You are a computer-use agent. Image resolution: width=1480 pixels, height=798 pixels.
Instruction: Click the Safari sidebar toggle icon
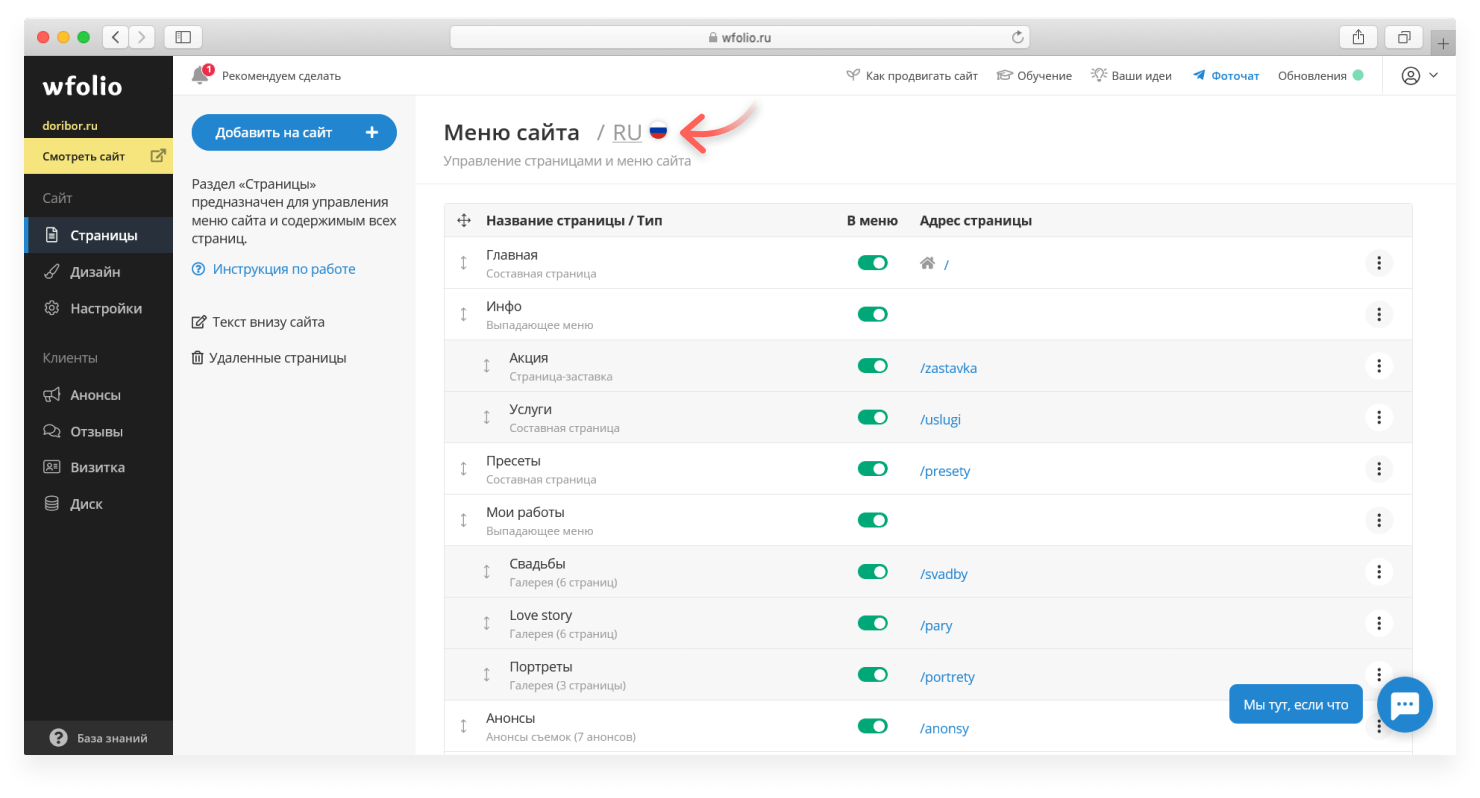coord(183,37)
